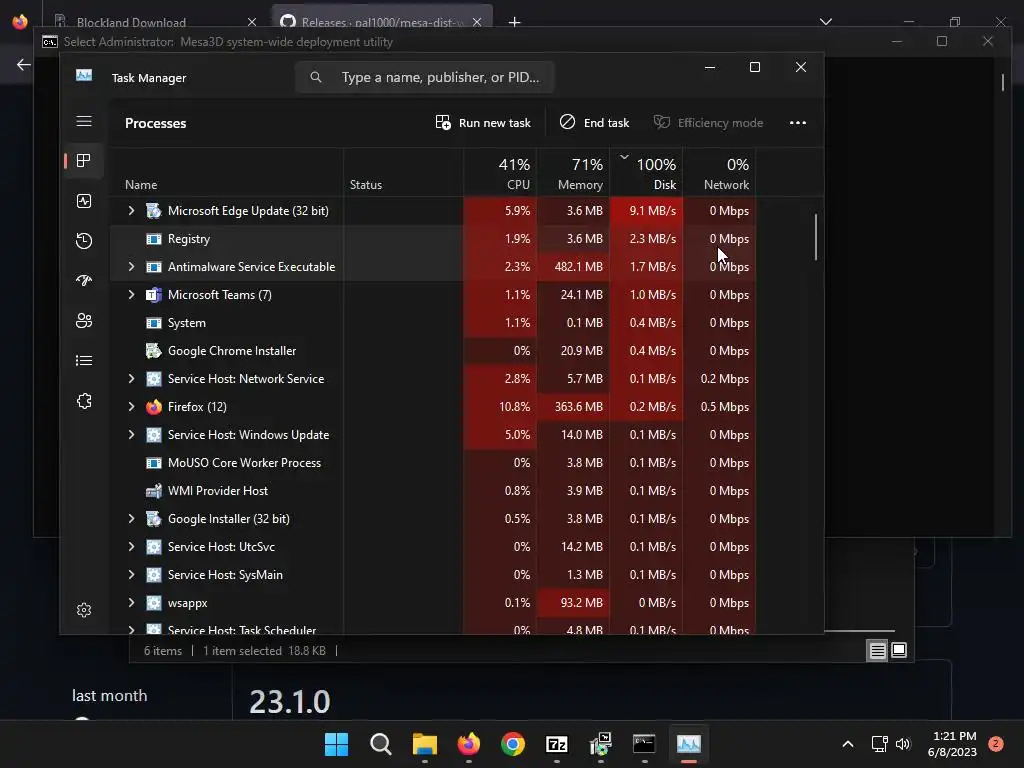This screenshot has height=768, width=1024.
Task: Open the network status tray icon
Action: coord(880,744)
